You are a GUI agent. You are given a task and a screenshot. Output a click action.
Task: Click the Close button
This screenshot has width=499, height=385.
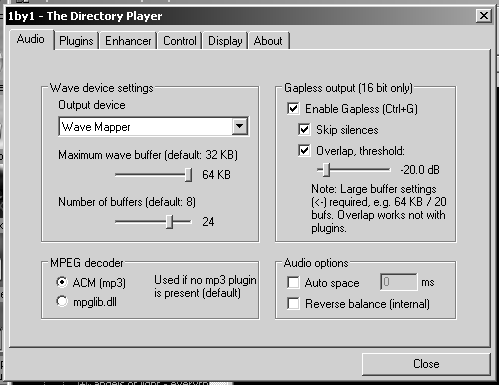point(426,364)
